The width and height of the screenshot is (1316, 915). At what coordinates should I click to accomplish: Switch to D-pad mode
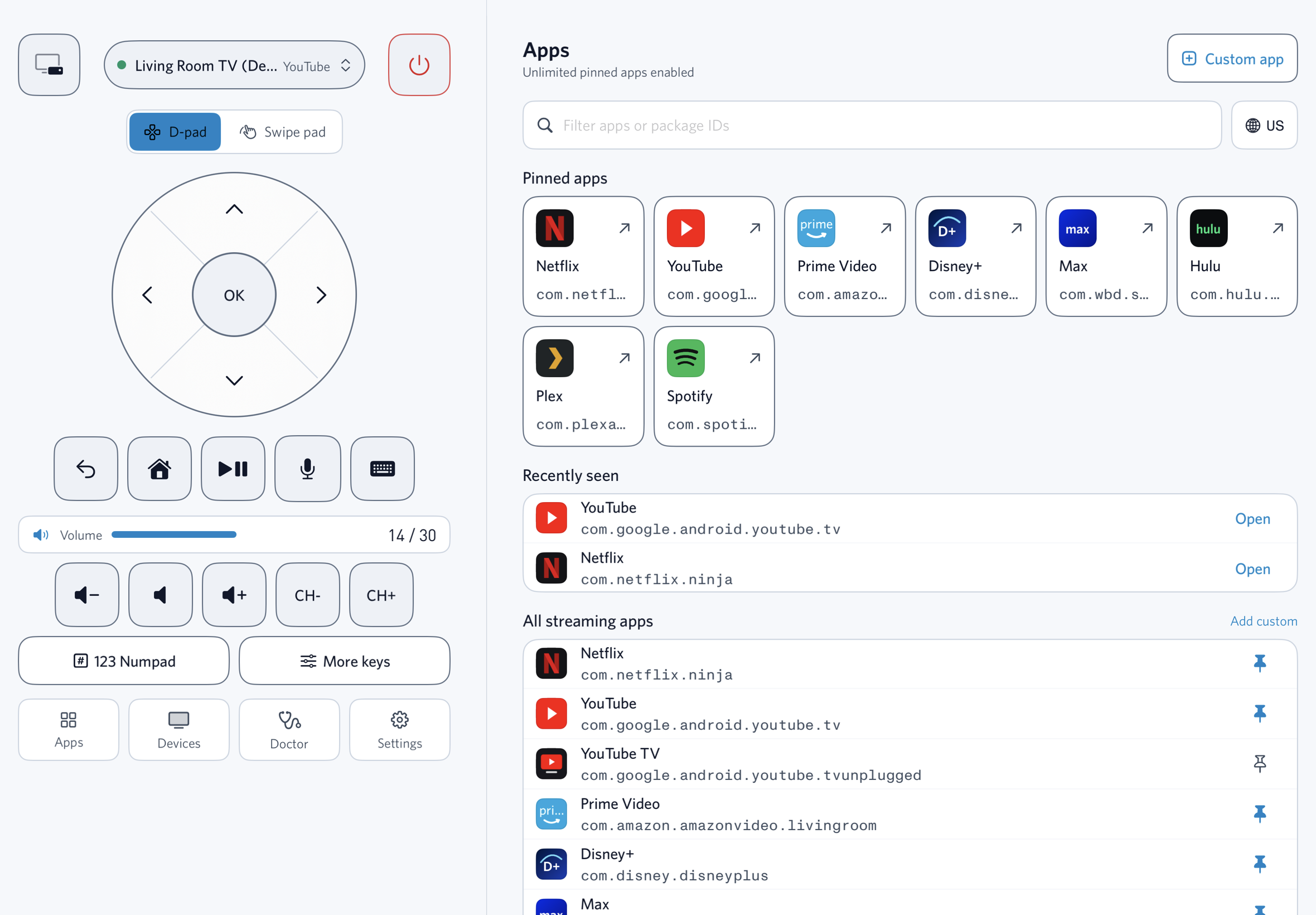175,132
